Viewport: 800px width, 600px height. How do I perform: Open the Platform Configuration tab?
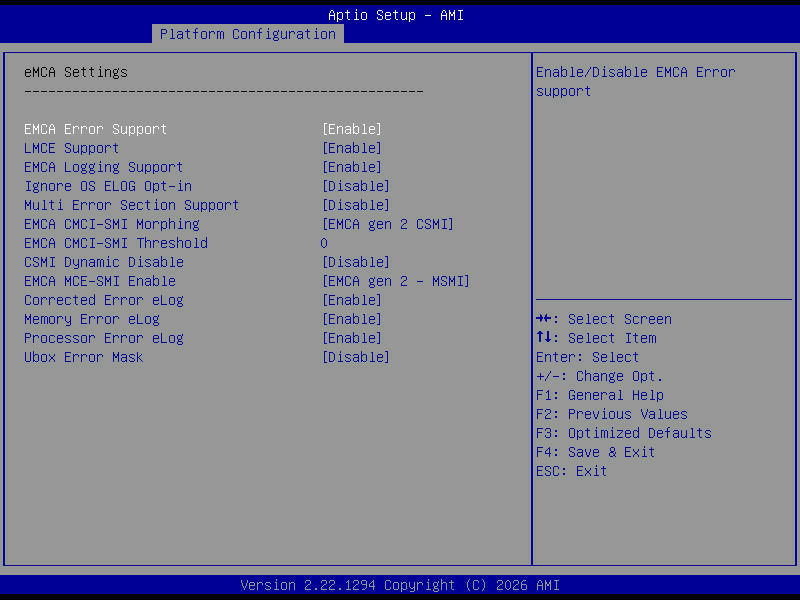(248, 34)
